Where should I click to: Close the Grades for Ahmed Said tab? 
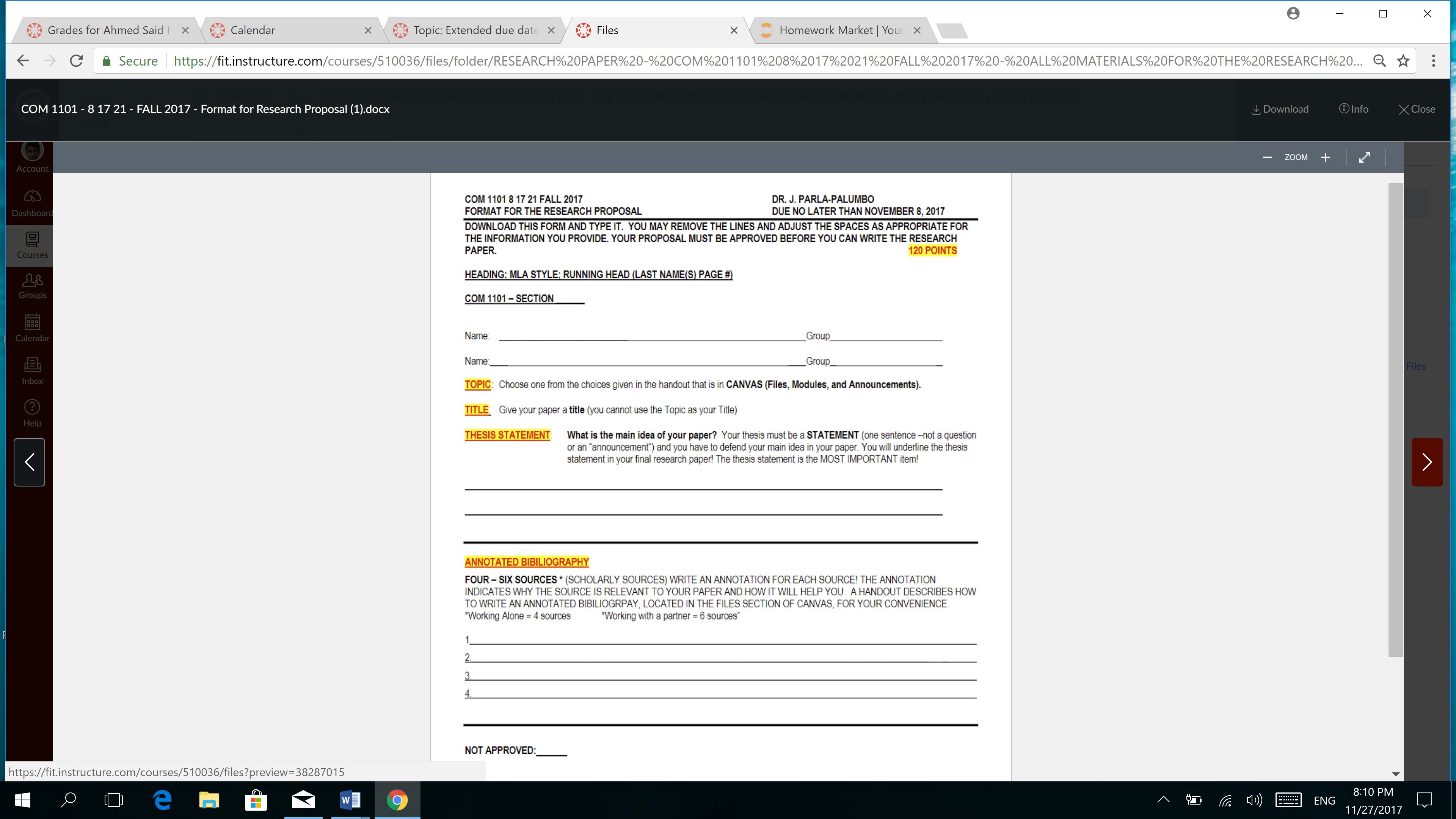coord(185,30)
